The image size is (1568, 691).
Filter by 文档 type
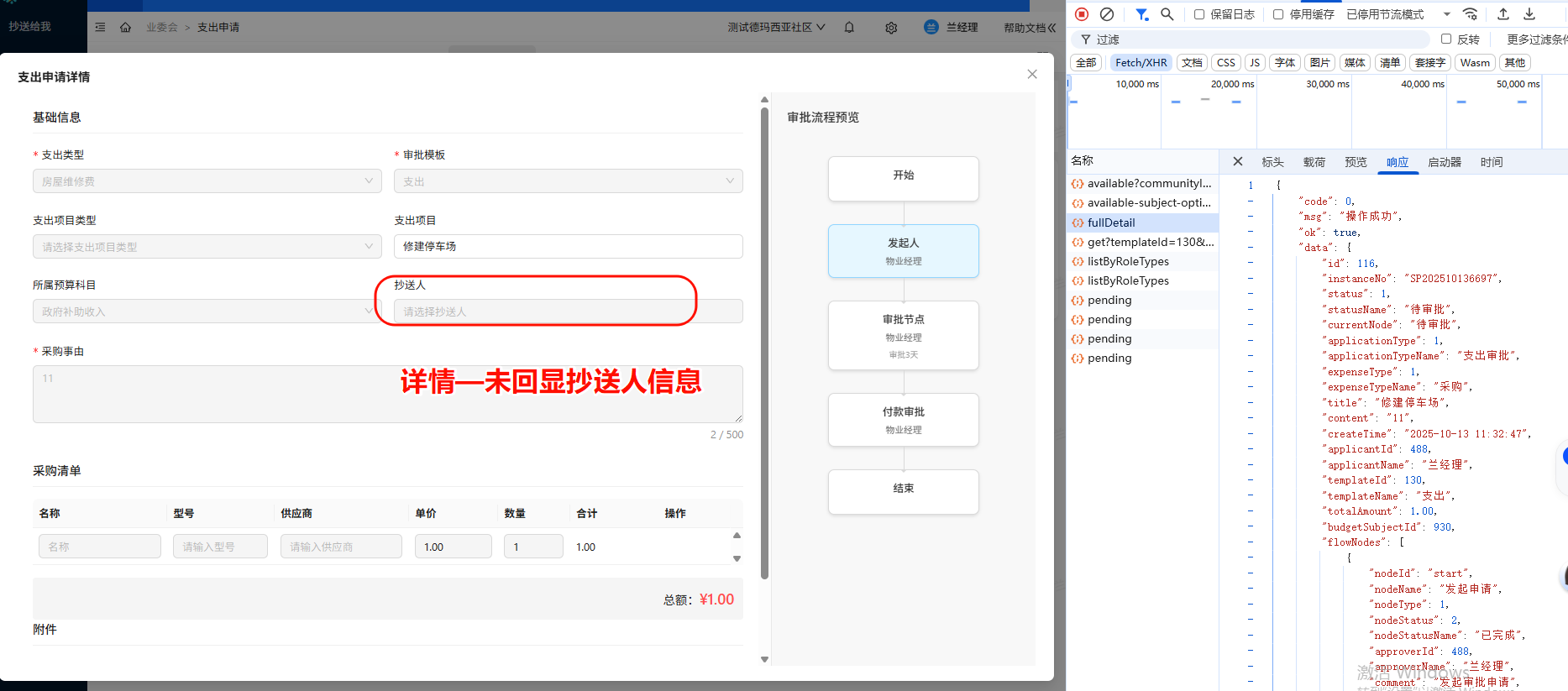(x=1192, y=62)
